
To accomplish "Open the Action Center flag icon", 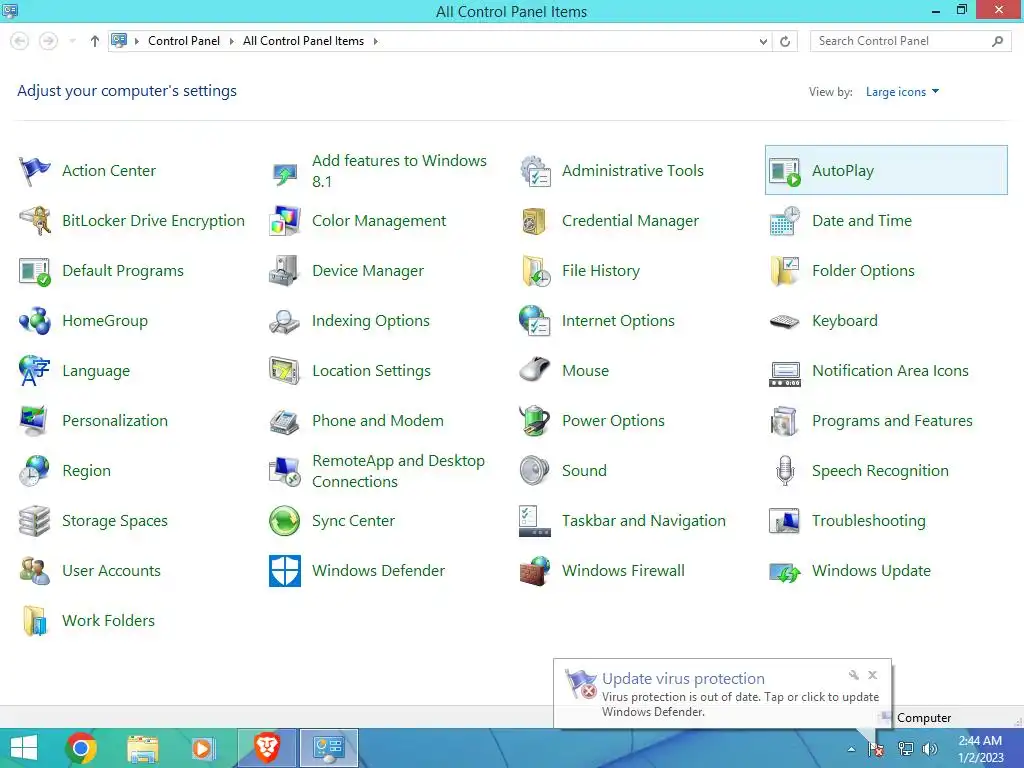I will click(x=35, y=171).
